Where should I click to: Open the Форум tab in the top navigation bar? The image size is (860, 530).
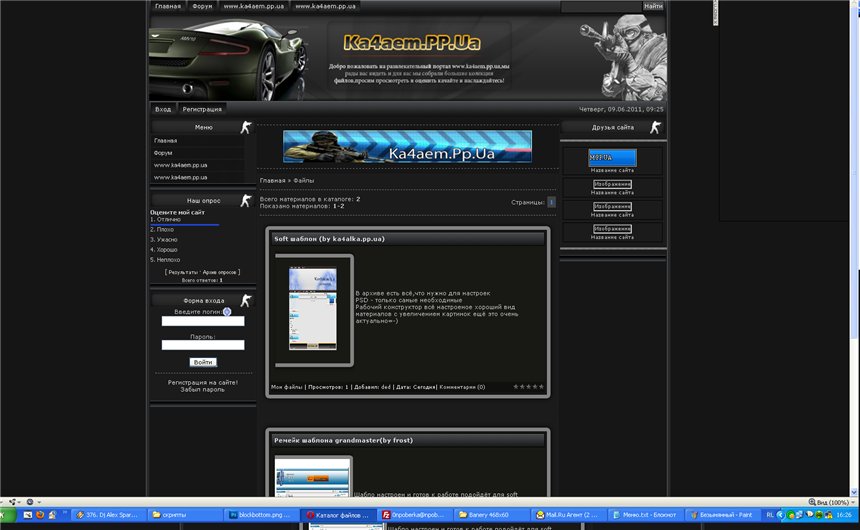[x=202, y=6]
